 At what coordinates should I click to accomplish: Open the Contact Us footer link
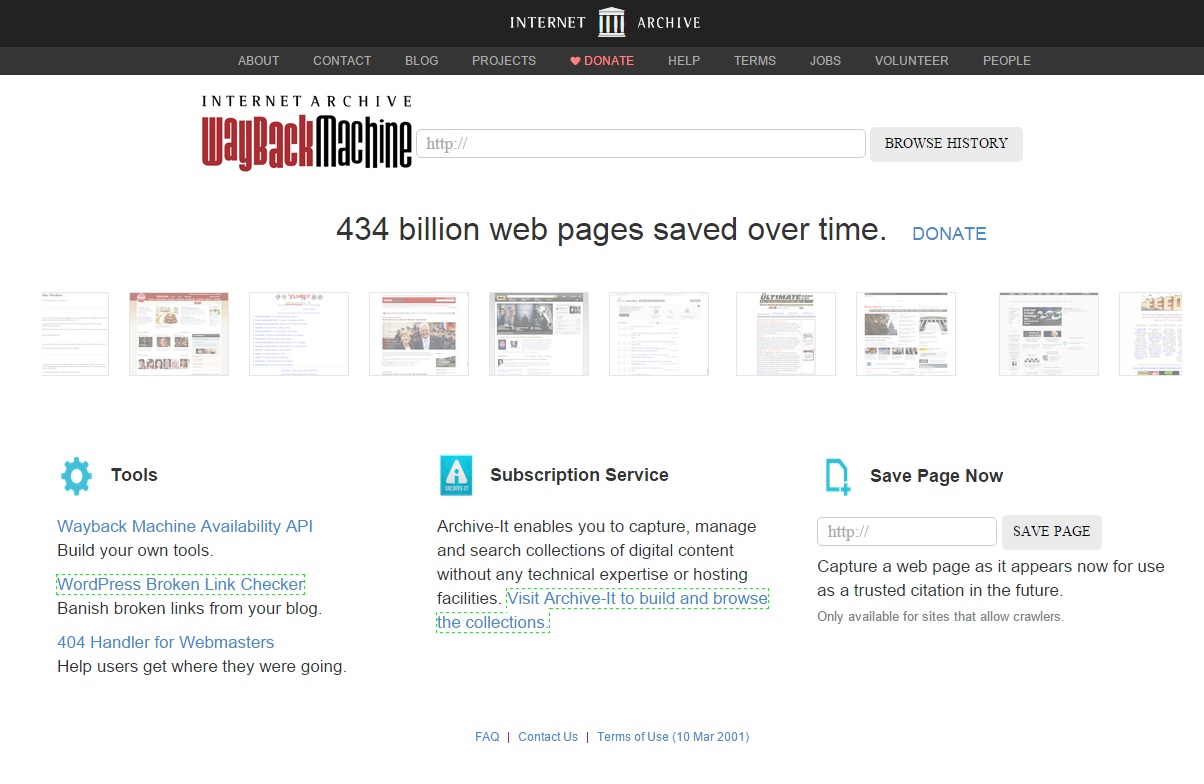[548, 737]
